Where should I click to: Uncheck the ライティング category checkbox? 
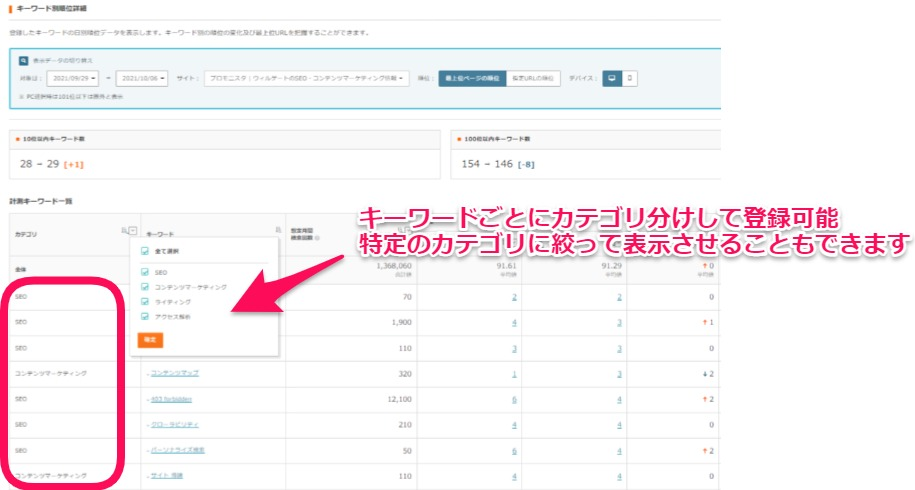click(146, 301)
